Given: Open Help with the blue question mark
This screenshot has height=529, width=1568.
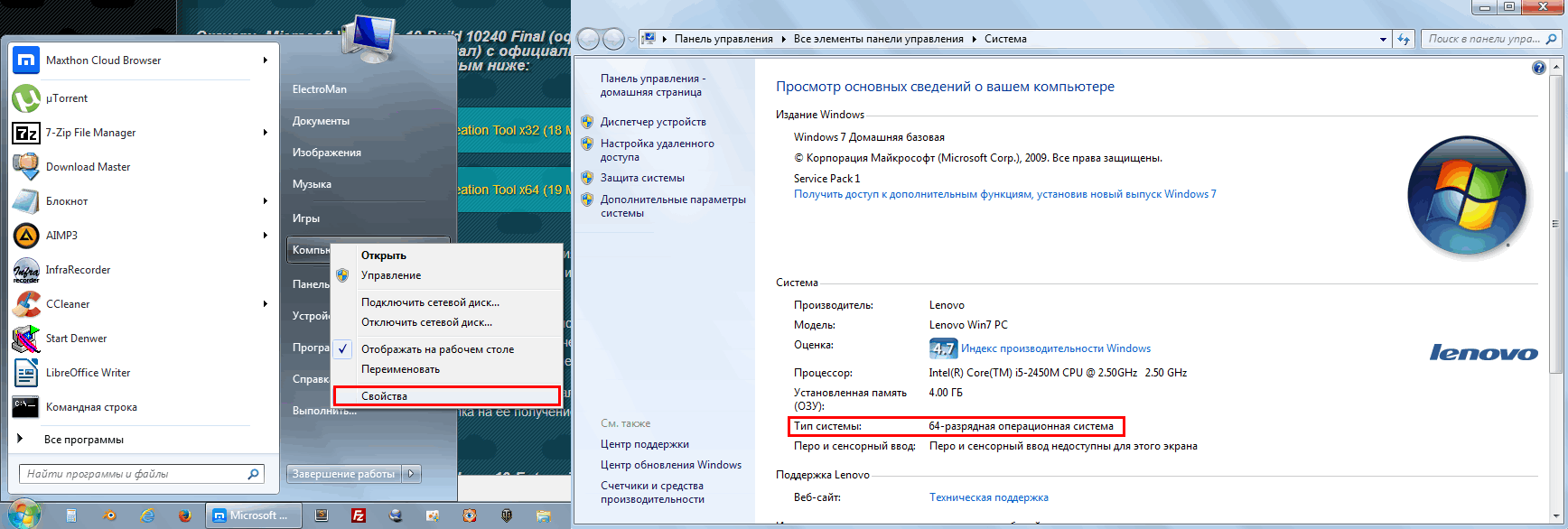Looking at the screenshot, I should pyautogui.click(x=1539, y=68).
